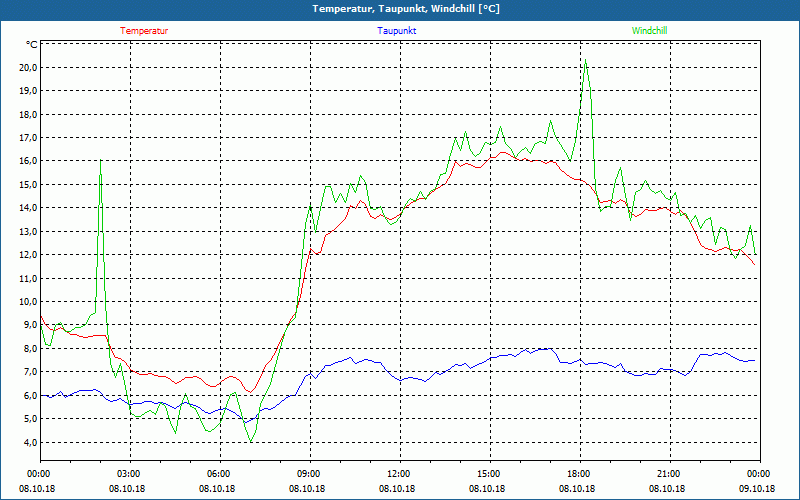Click the 16,0 y-axis value label
800x500 pixels.
[27, 161]
